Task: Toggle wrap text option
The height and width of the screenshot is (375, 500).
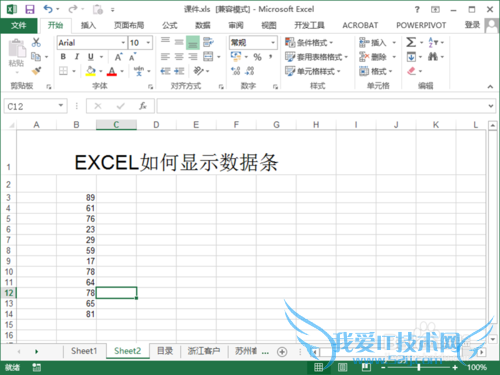Action: coord(208,42)
